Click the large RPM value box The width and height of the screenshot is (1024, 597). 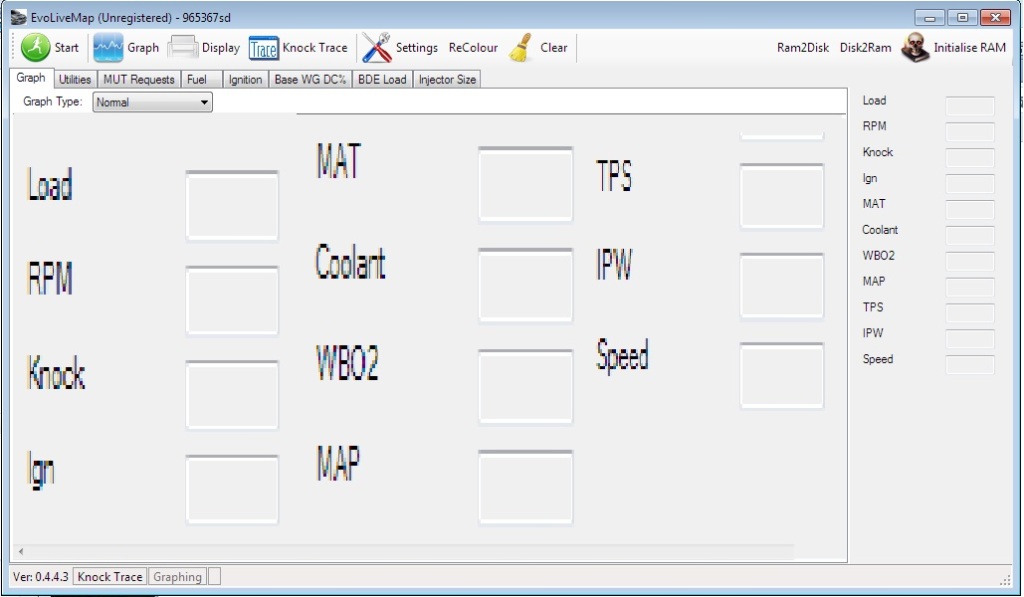(x=232, y=300)
